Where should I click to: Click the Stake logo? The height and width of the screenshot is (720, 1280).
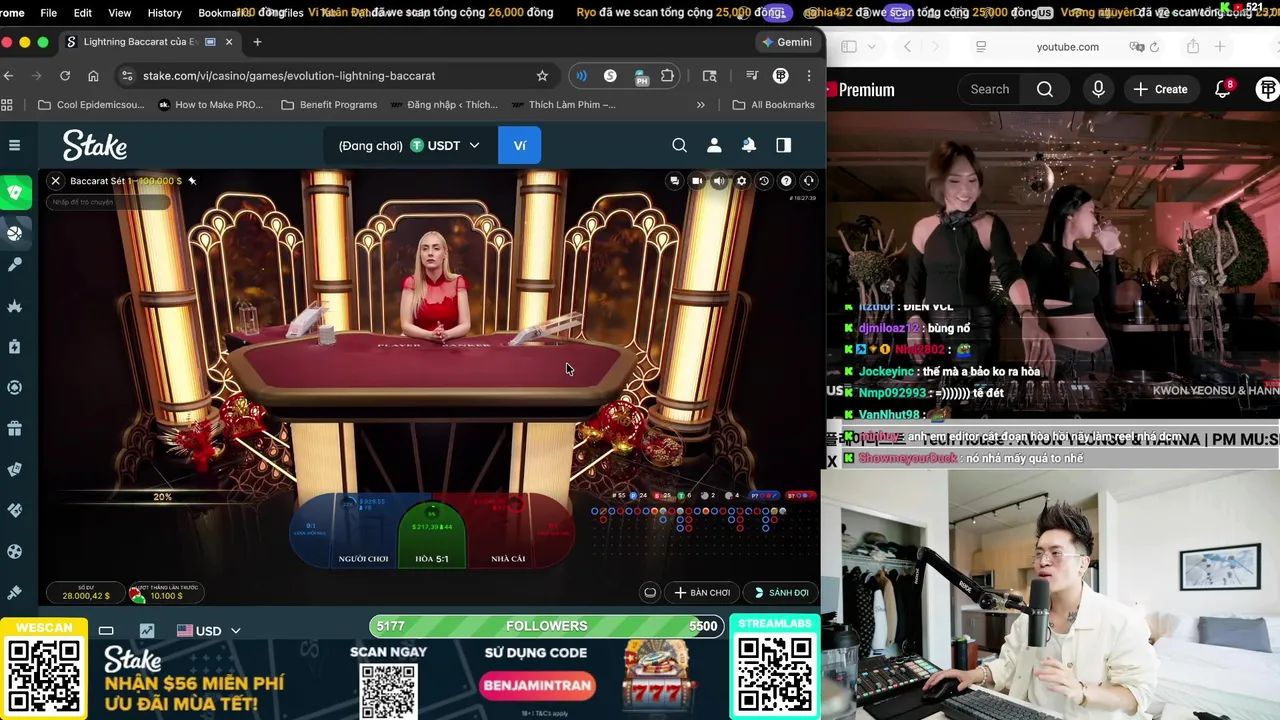95,146
